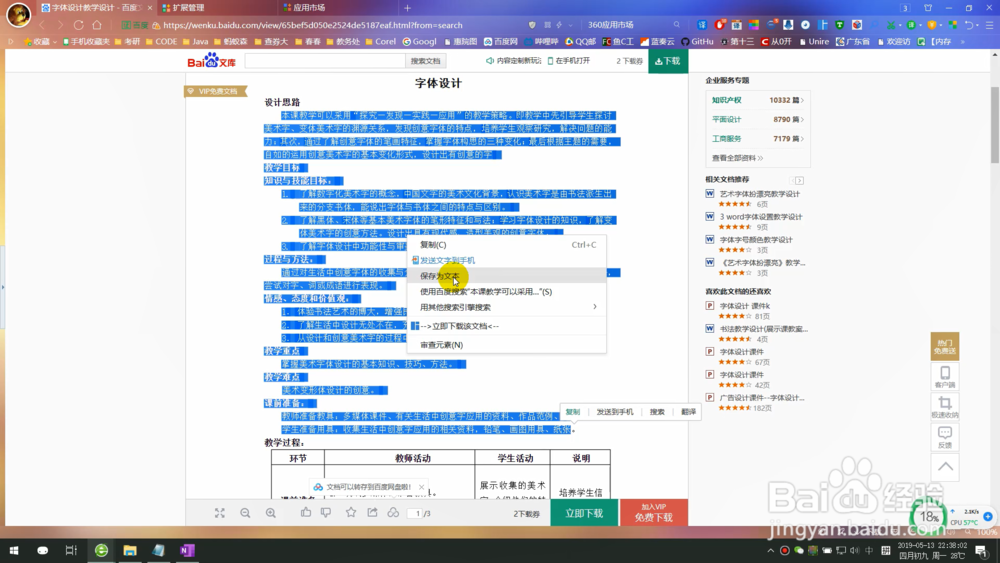Reload the page with refresh icon
This screenshot has width=1000, height=563.
click(x=78, y=25)
